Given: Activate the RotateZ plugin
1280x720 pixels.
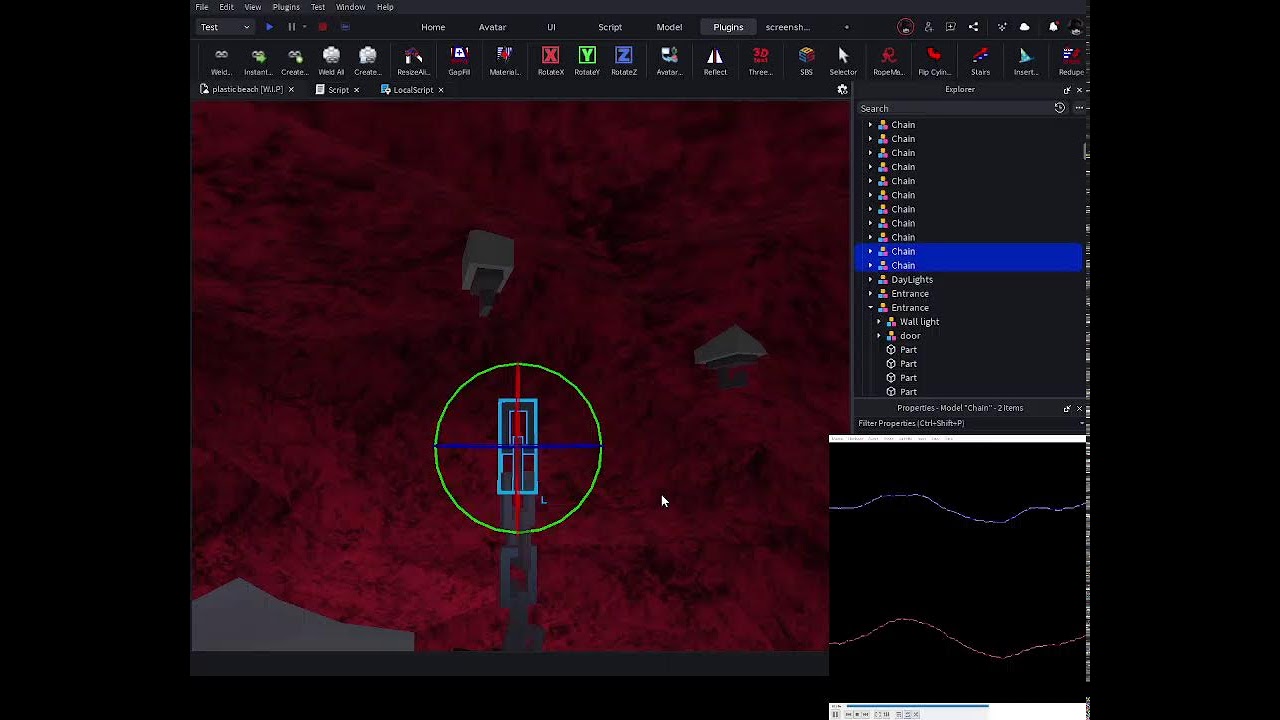Looking at the screenshot, I should click(x=624, y=61).
